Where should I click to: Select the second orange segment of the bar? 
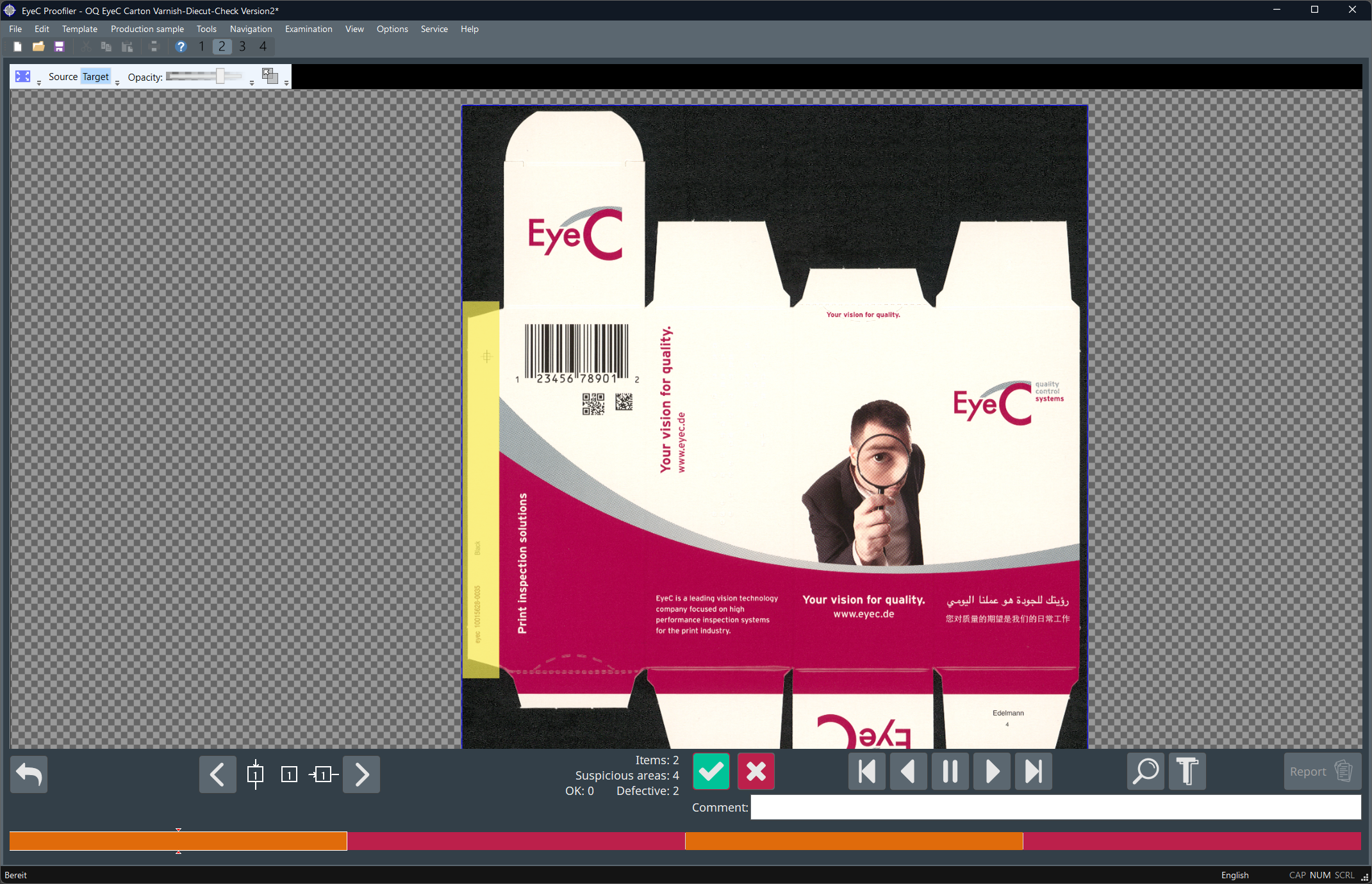pos(854,841)
